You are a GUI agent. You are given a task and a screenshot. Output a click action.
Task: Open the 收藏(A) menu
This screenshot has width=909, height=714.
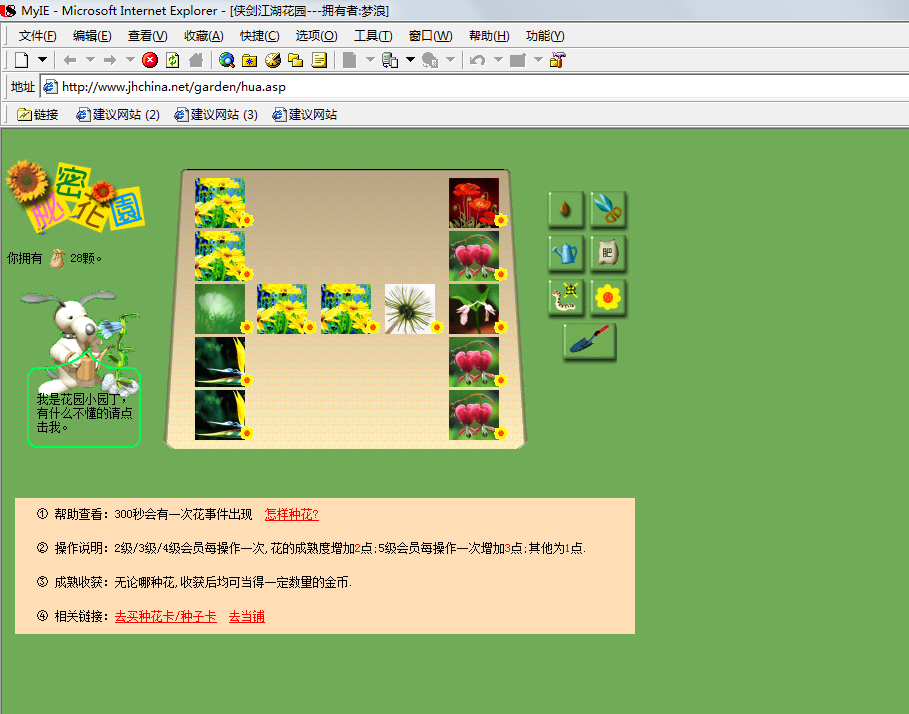[x=203, y=36]
